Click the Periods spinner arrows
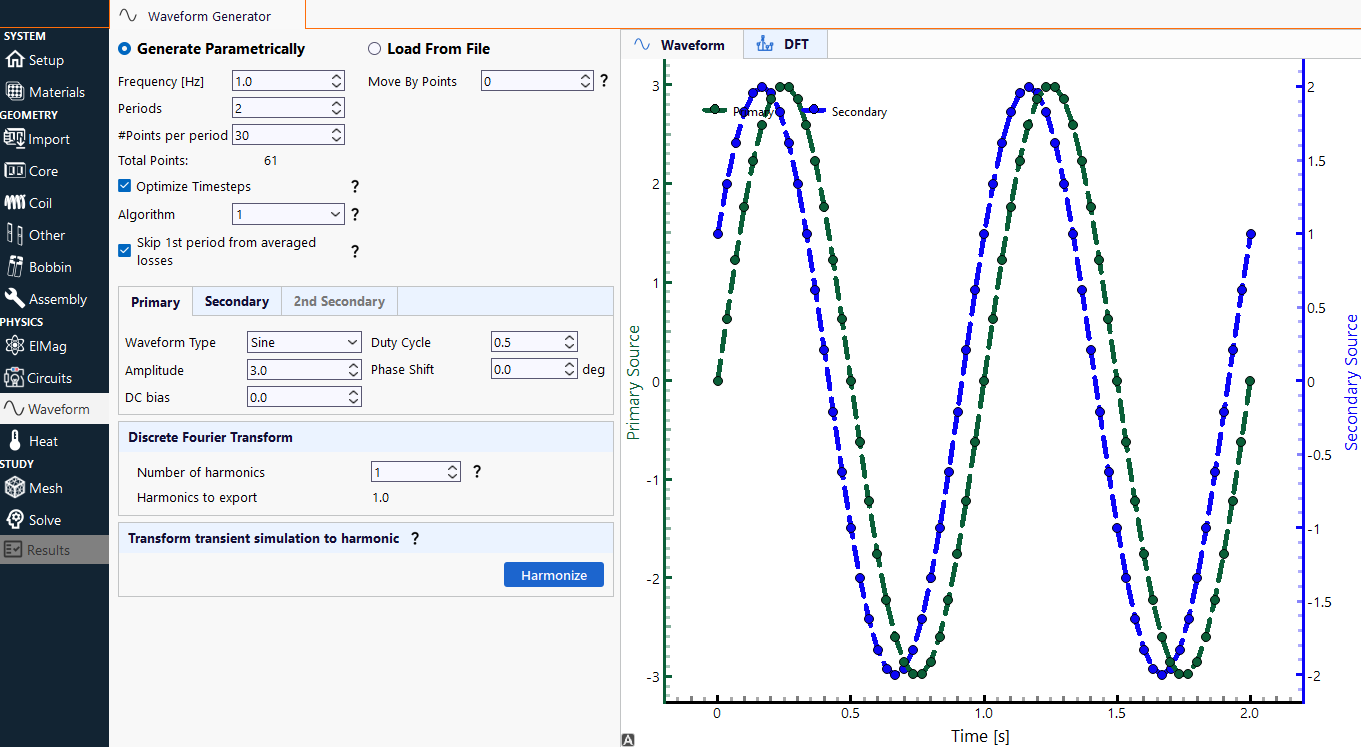 (337, 108)
